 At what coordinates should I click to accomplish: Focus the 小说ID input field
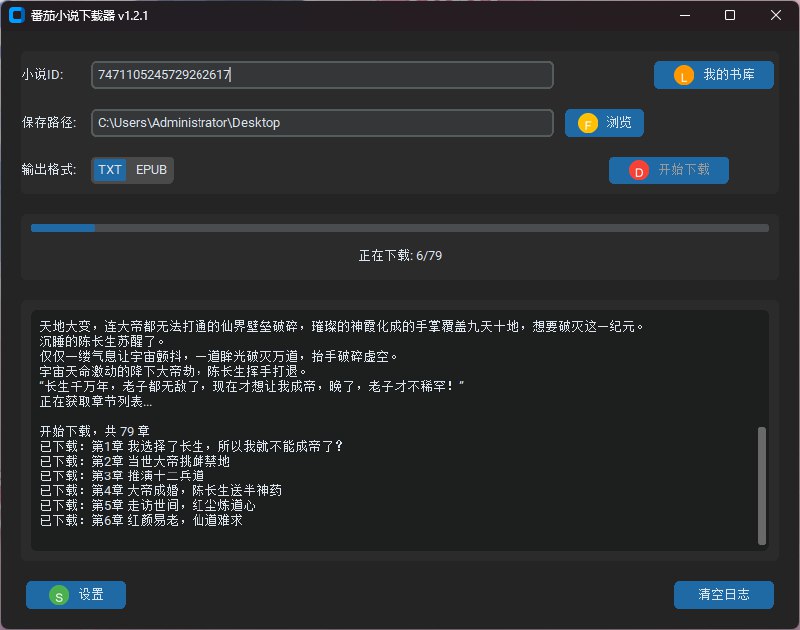322,75
